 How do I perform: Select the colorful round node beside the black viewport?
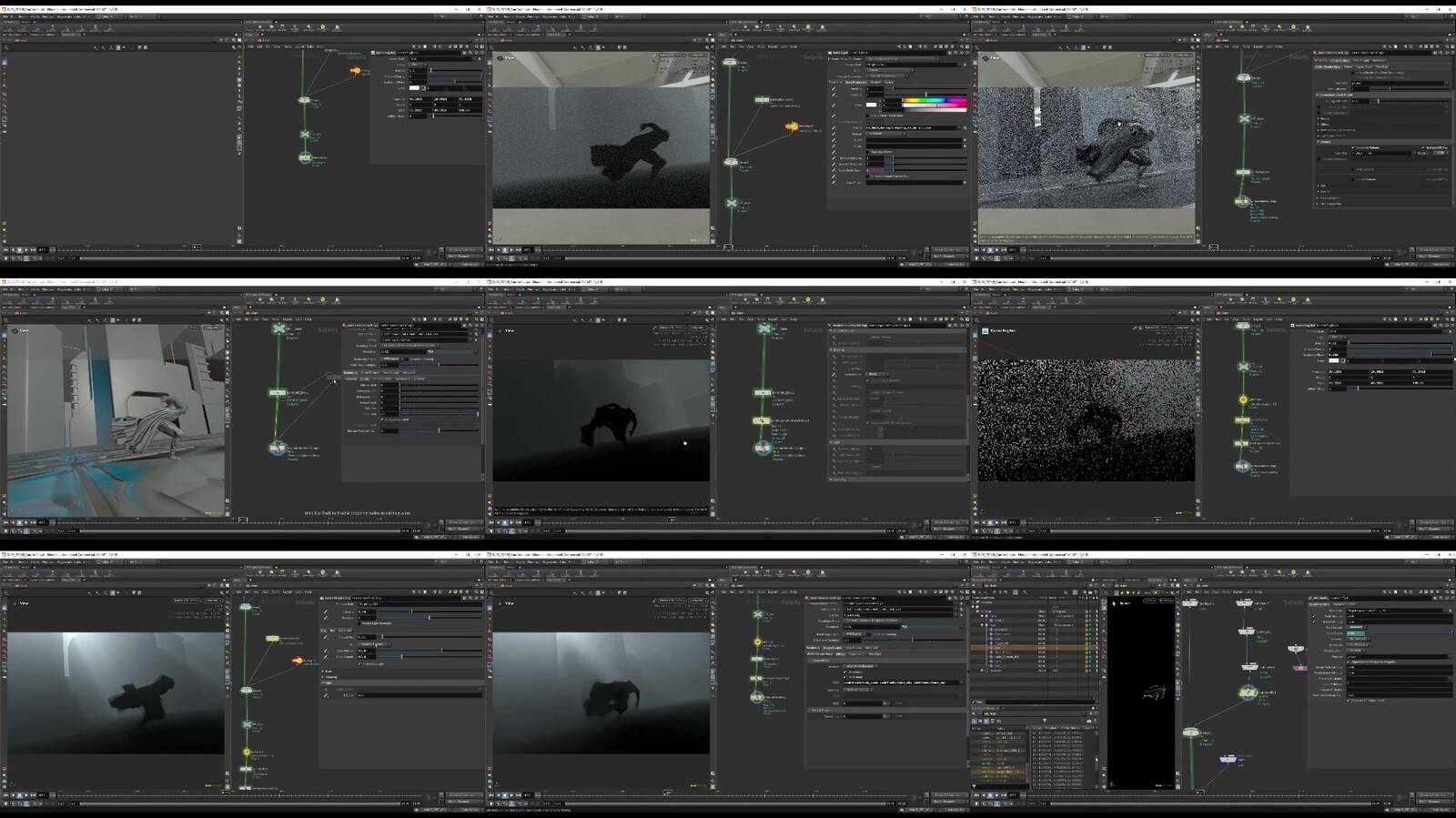(1247, 693)
